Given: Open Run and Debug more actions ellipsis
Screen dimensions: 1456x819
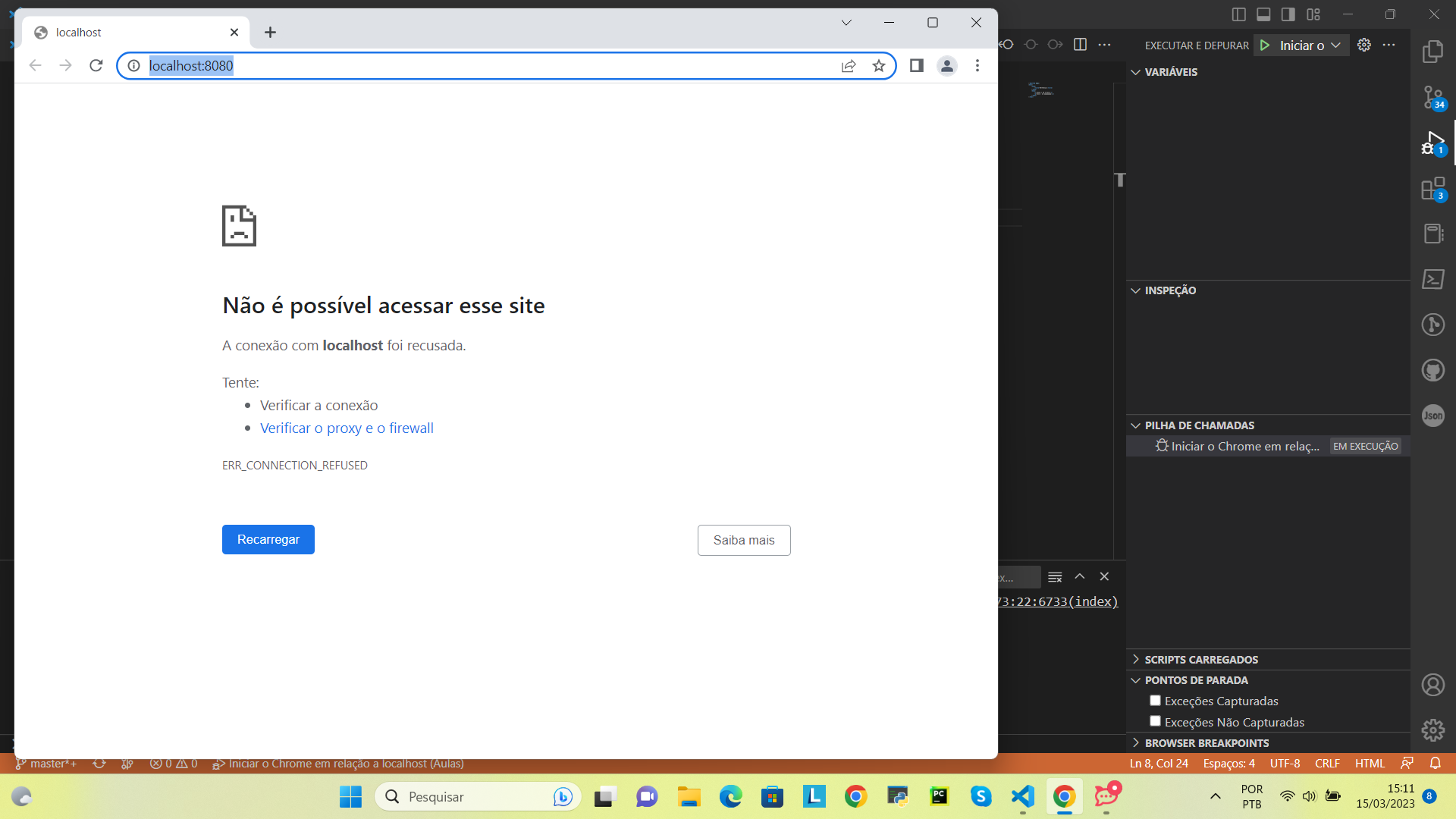Looking at the screenshot, I should pos(1389,45).
